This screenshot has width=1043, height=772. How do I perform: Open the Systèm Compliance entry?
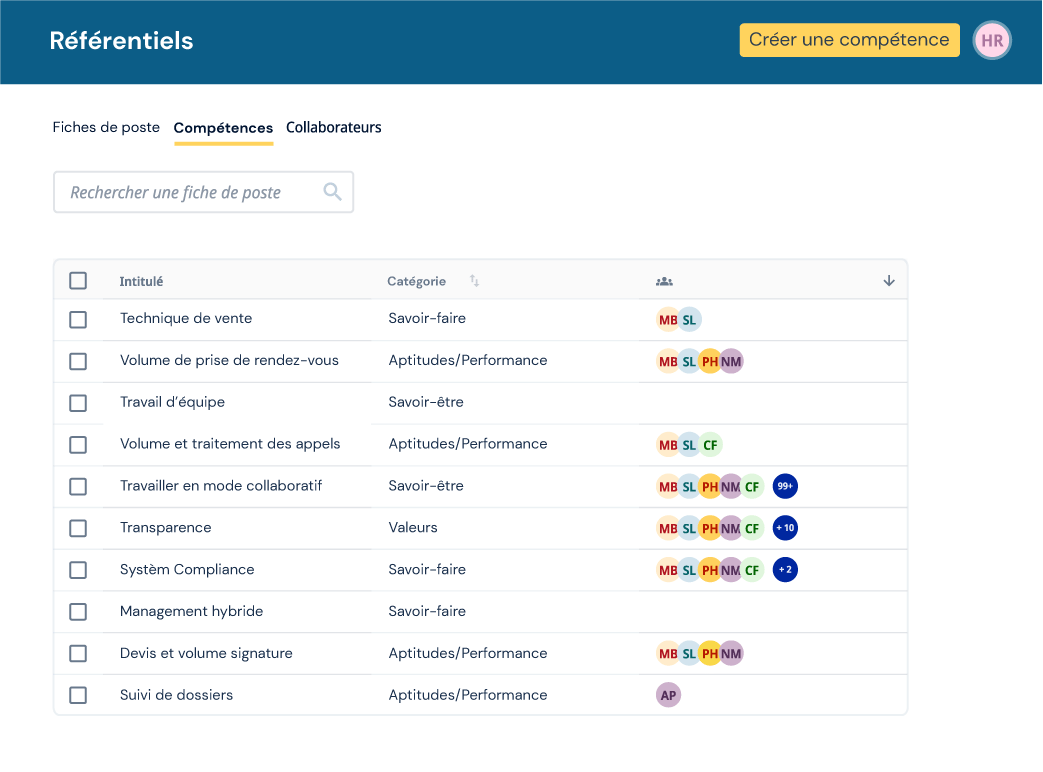coord(187,569)
